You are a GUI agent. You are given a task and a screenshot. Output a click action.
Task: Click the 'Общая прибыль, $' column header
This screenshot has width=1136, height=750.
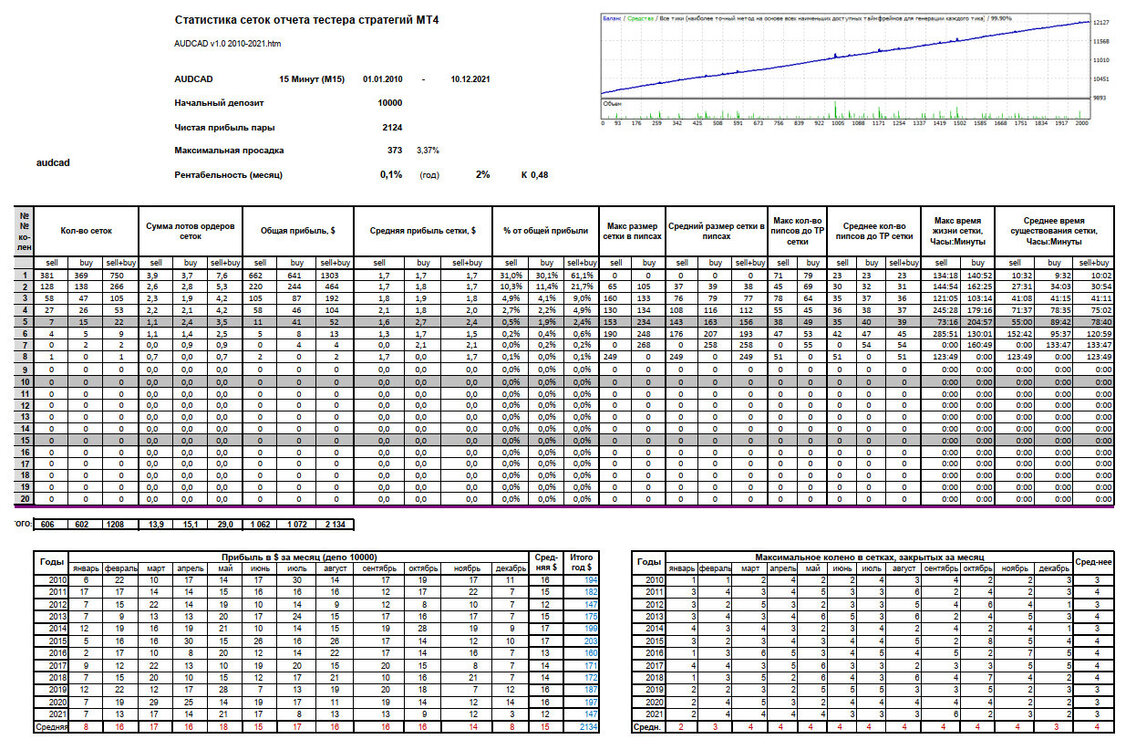click(298, 231)
